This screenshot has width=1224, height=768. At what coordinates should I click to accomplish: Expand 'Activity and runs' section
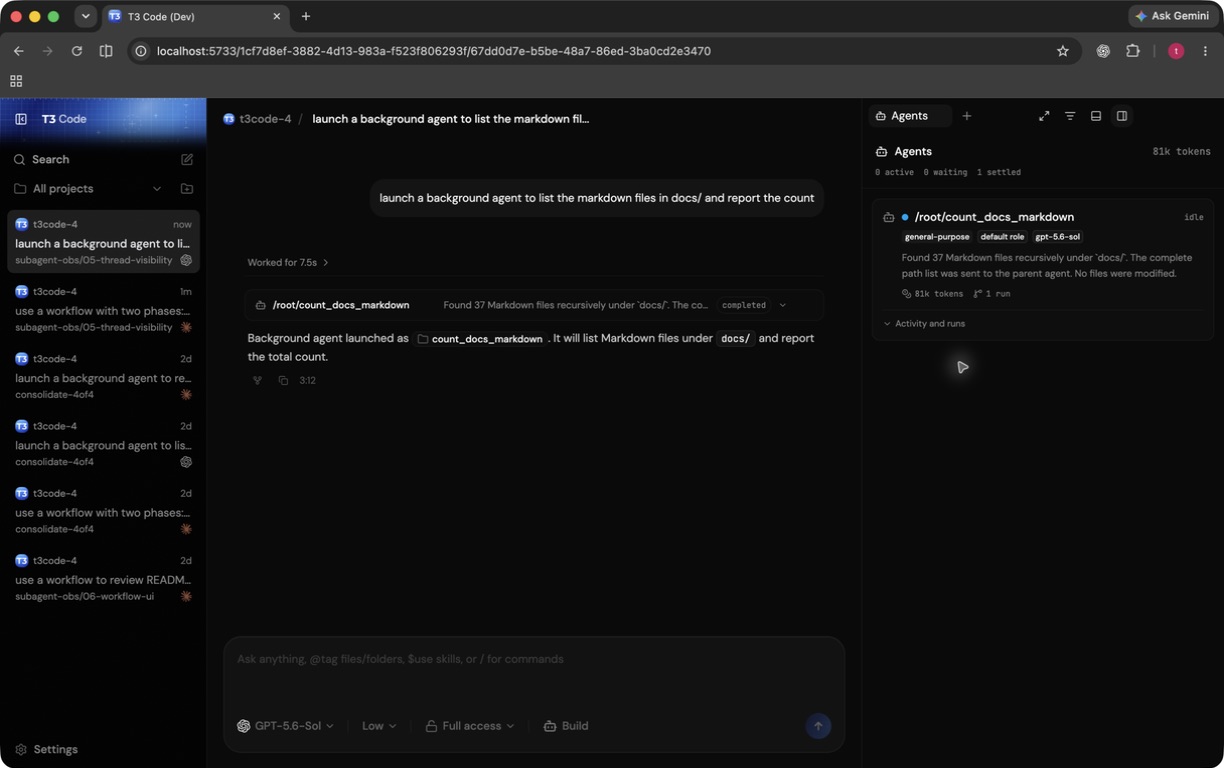coord(924,324)
